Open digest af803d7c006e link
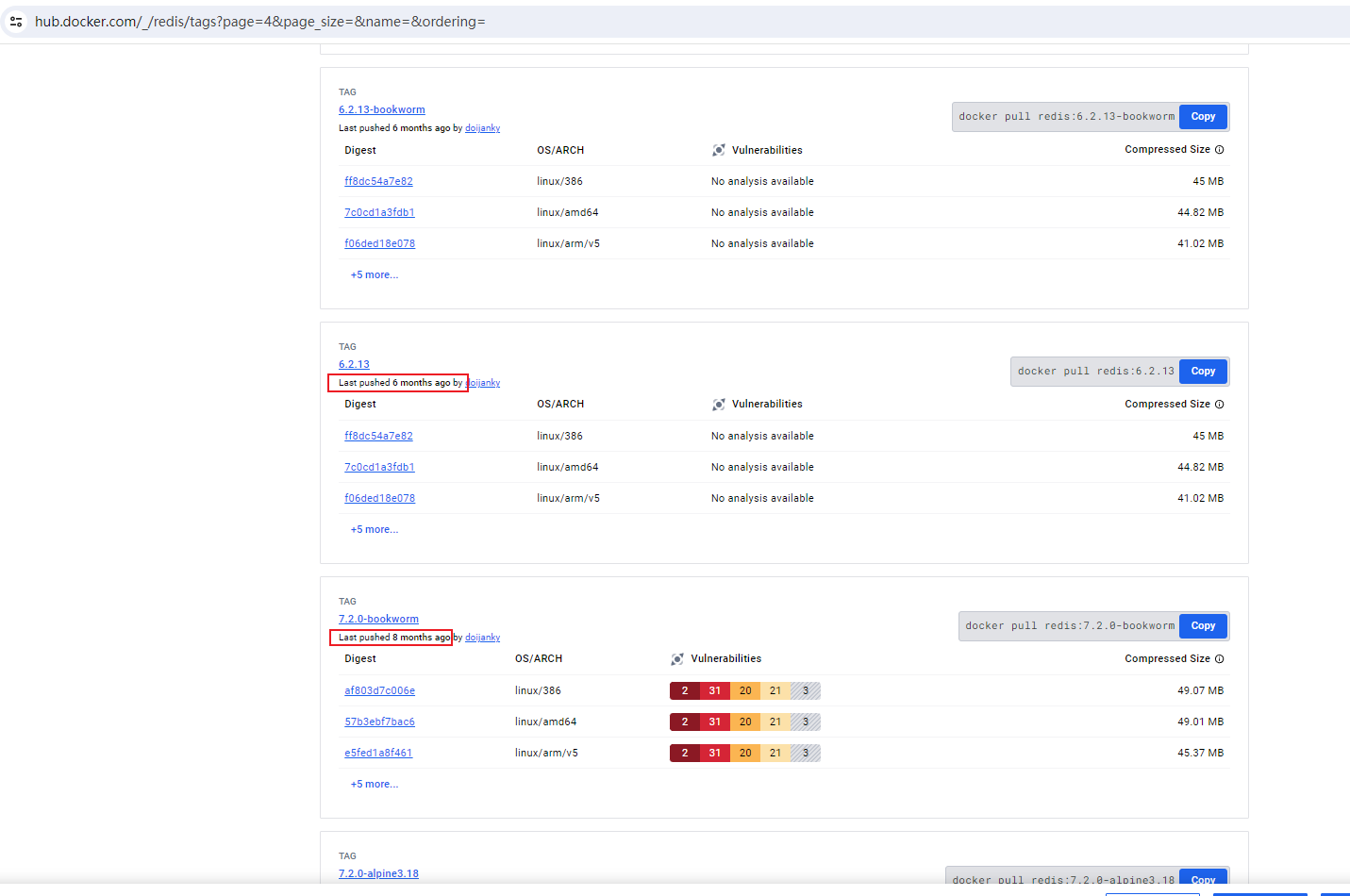 tap(379, 690)
